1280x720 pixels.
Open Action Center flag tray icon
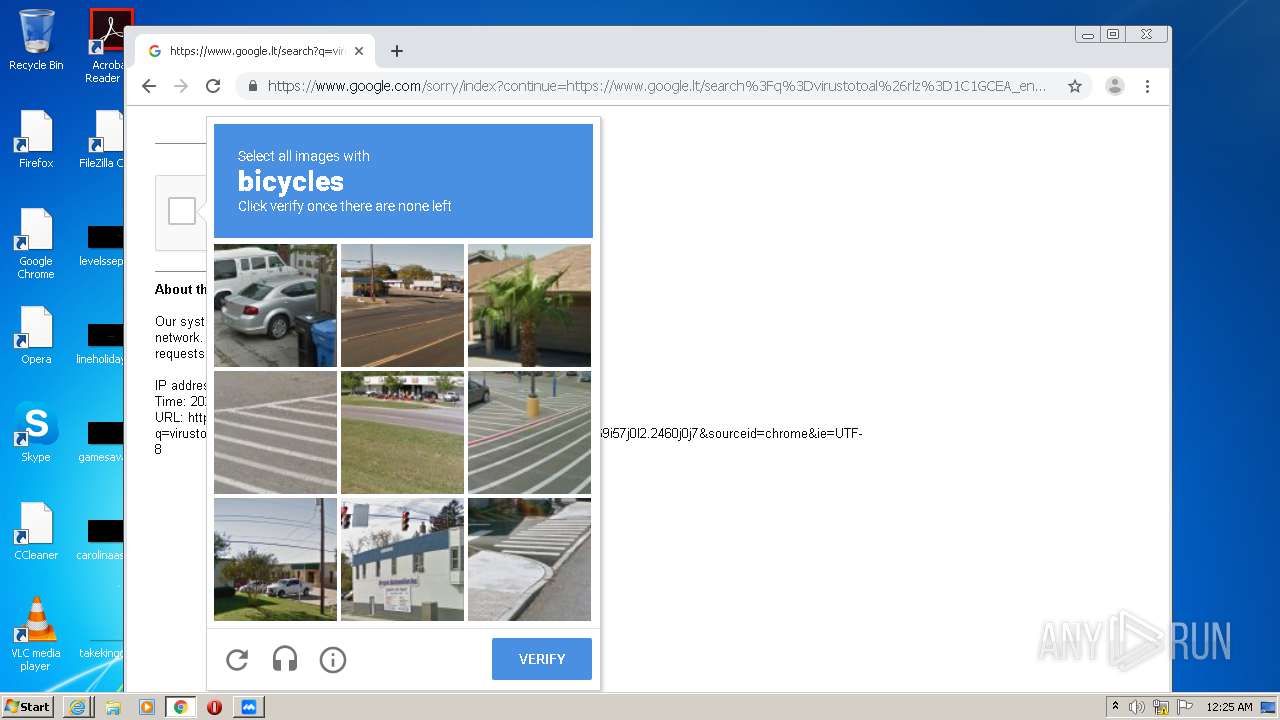[1184, 707]
